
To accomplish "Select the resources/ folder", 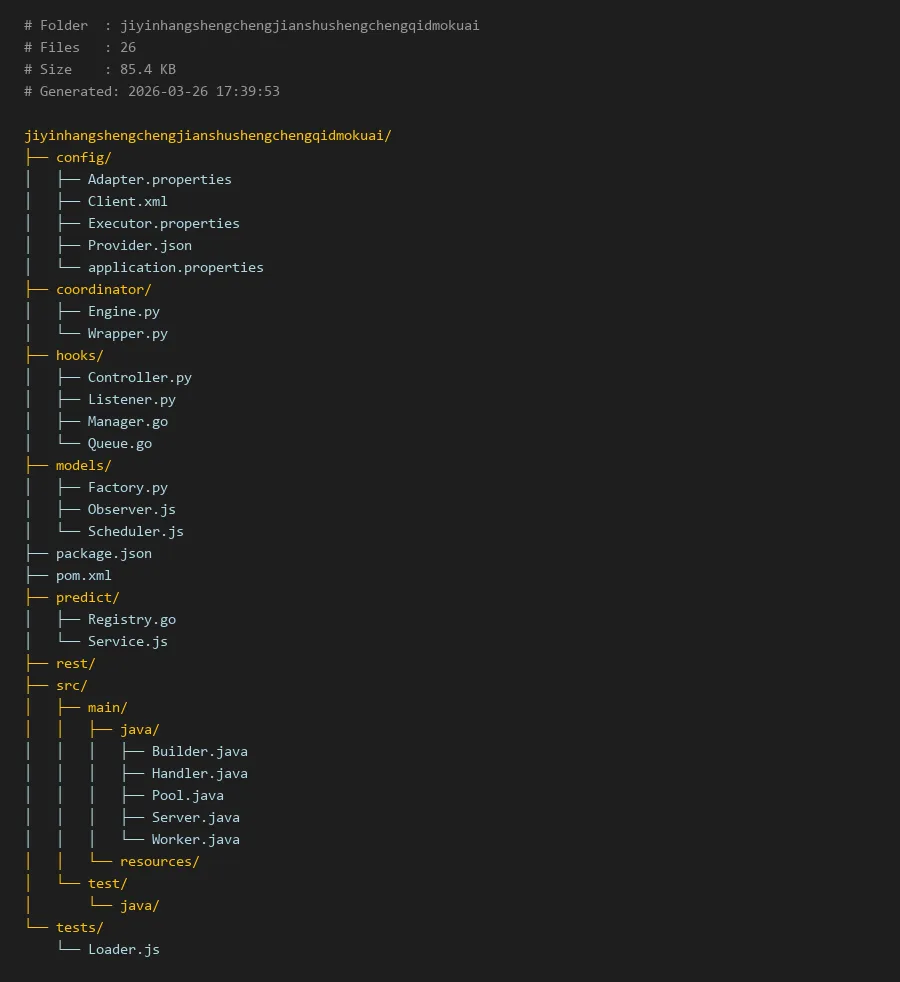I will [159, 861].
